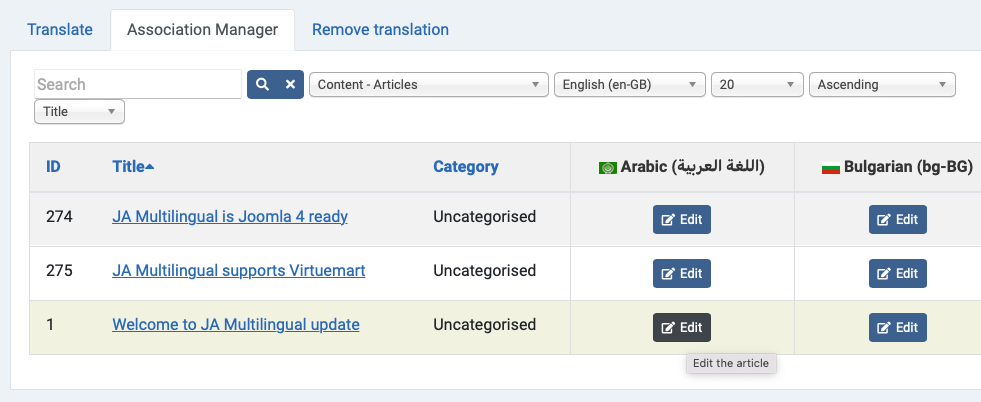Edit Arabic translation for article 275

click(x=682, y=273)
